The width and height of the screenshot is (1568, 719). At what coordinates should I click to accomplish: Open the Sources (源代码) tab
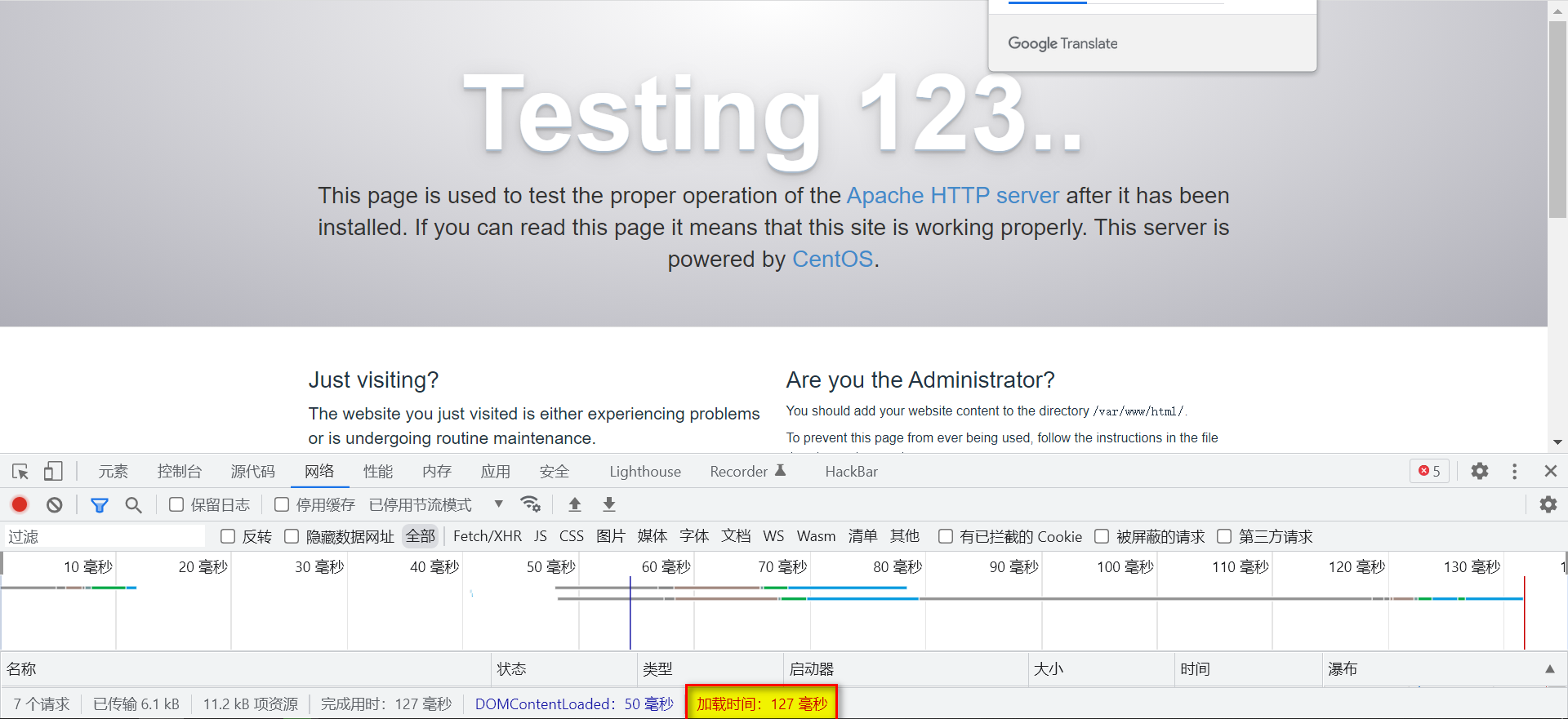253,472
